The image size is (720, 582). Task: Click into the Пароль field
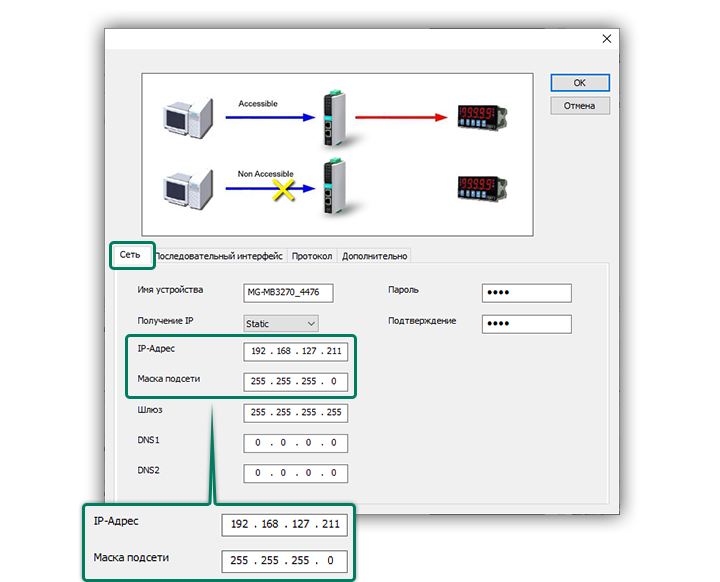(x=526, y=293)
